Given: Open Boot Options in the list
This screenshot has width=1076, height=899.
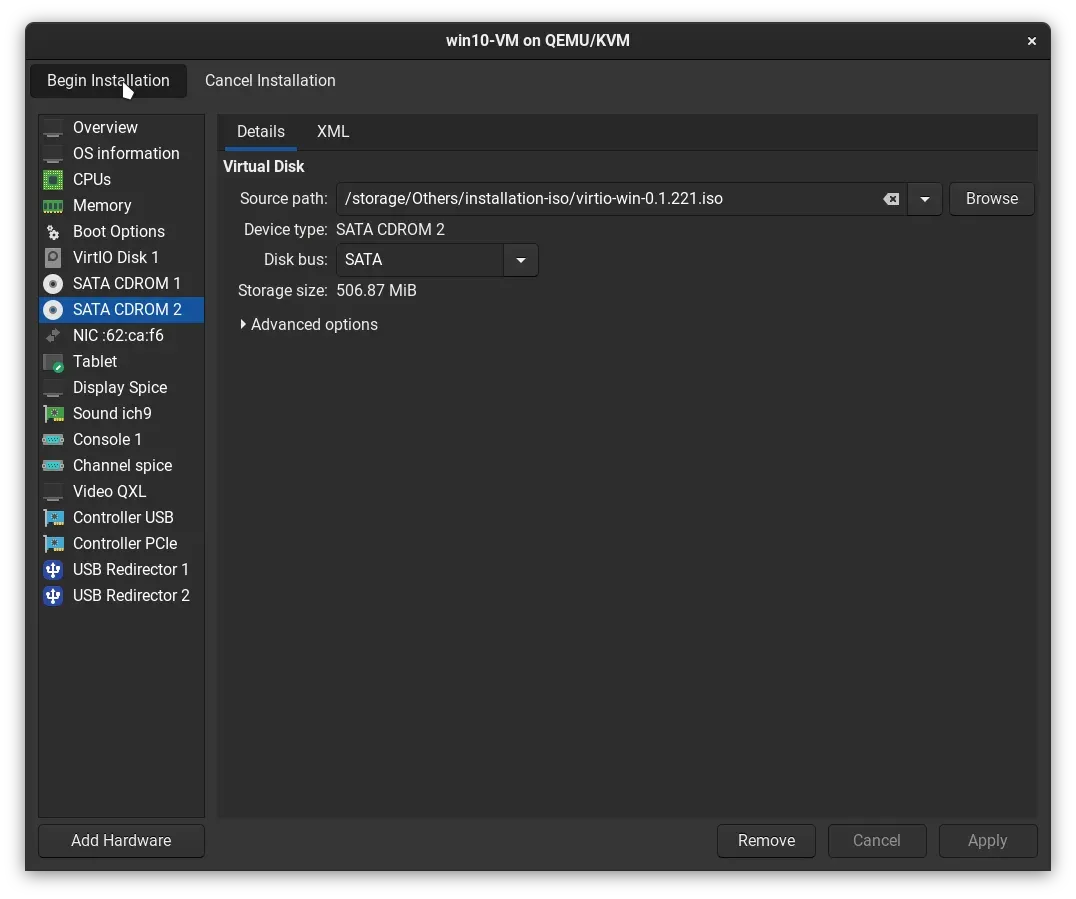Looking at the screenshot, I should [121, 232].
